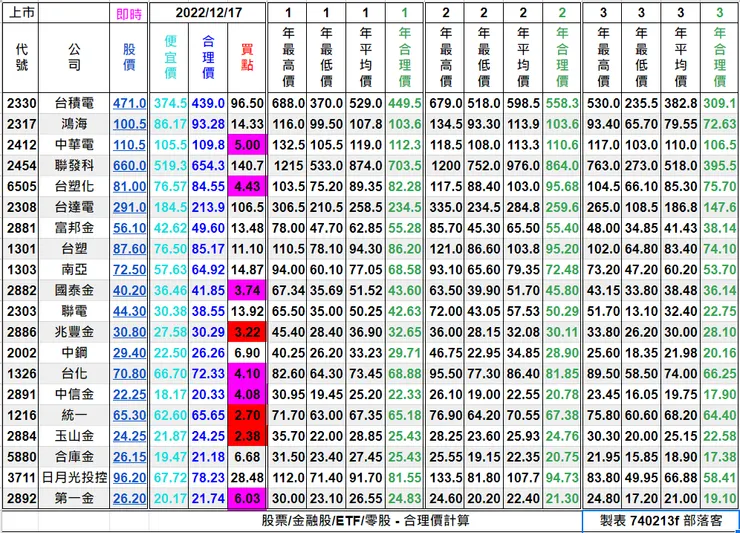Viewport: 740px width, 533px height.
Task: Click the 654.3 fair price for 聯發科
Action: (x=208, y=166)
